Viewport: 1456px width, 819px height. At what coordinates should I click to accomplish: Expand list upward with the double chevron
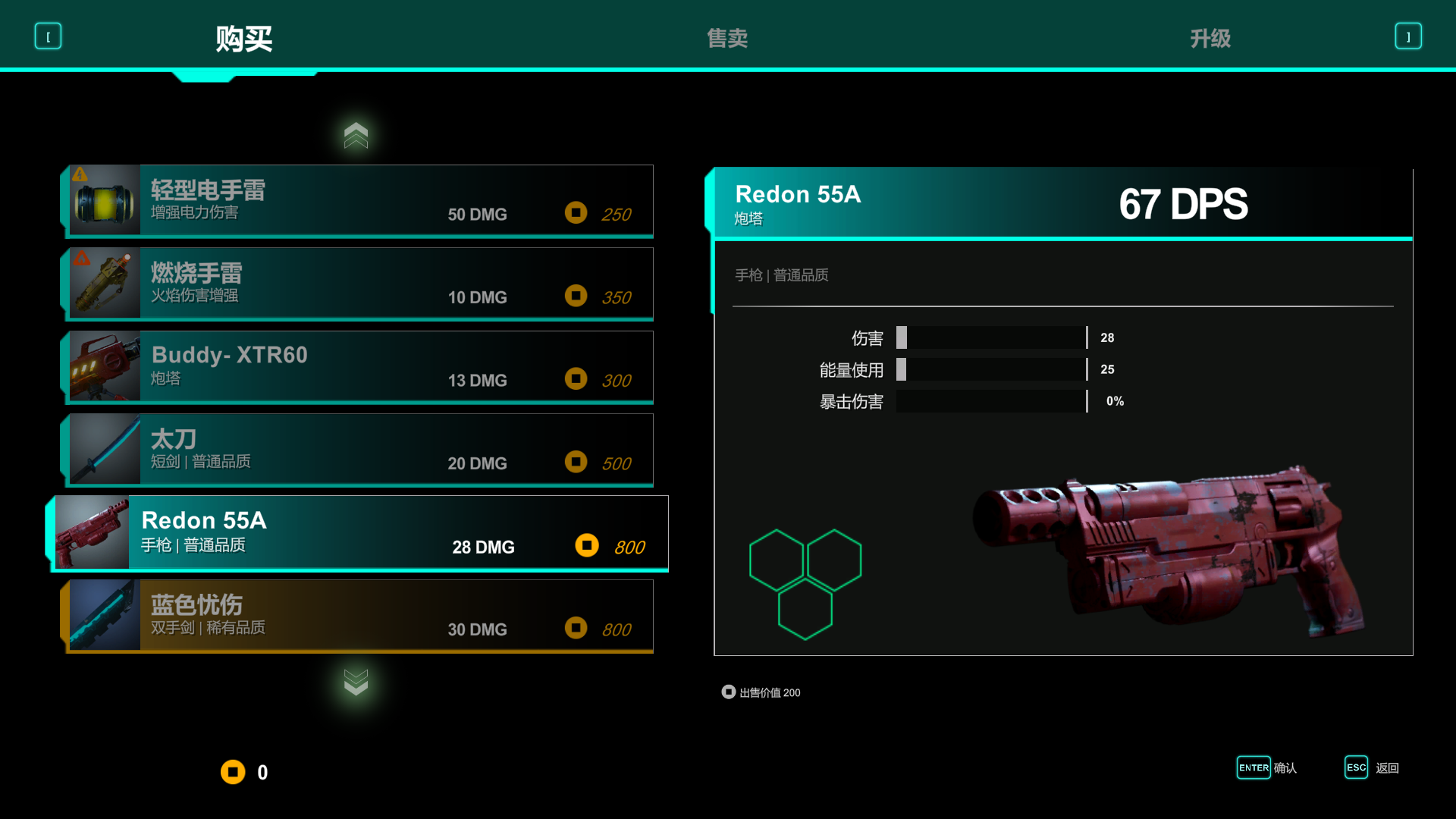tap(356, 135)
